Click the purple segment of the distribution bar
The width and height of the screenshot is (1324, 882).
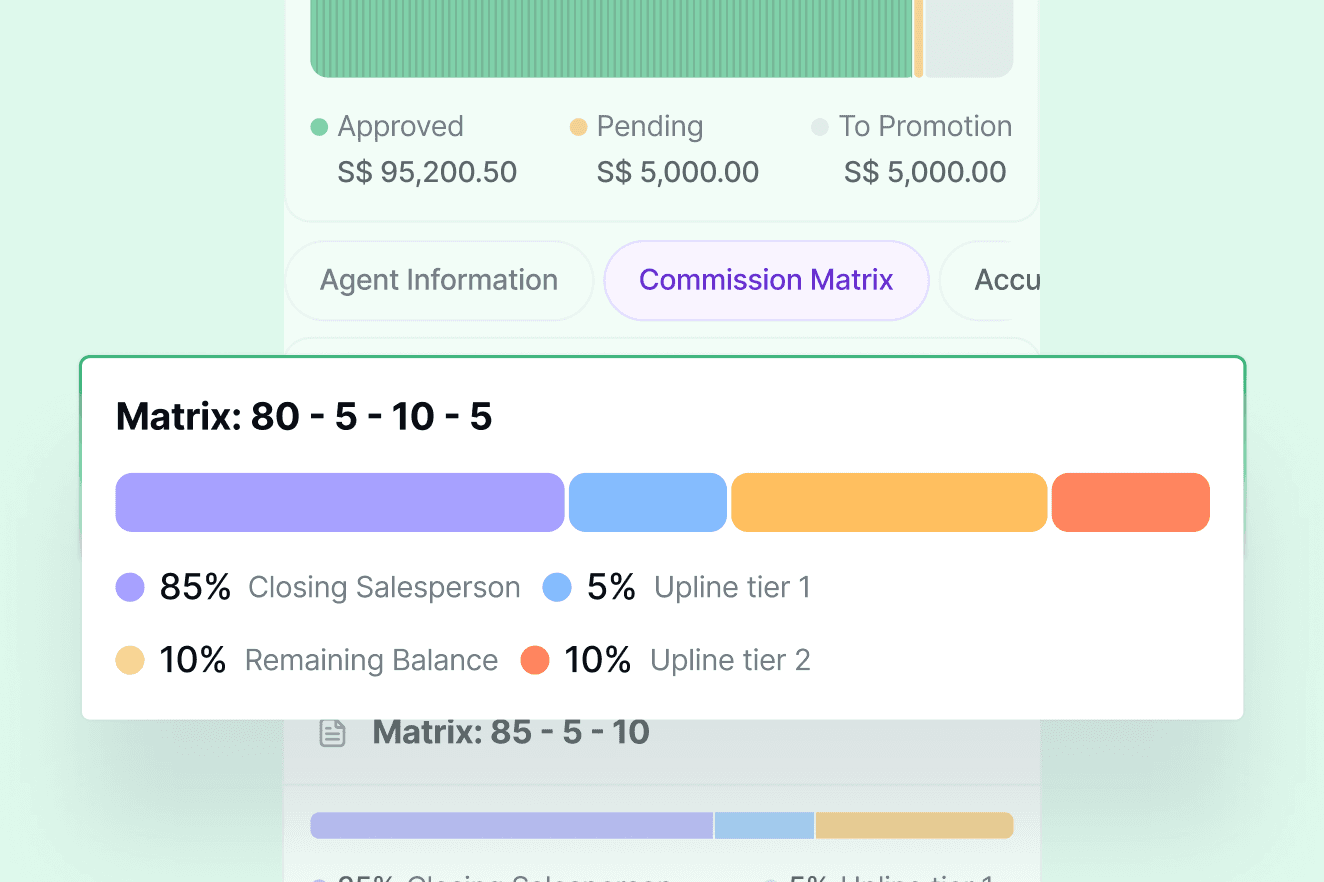point(340,502)
